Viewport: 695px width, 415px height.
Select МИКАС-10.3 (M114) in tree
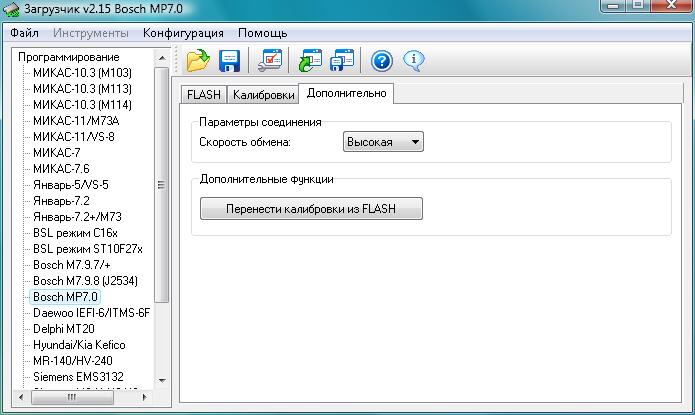click(x=82, y=105)
